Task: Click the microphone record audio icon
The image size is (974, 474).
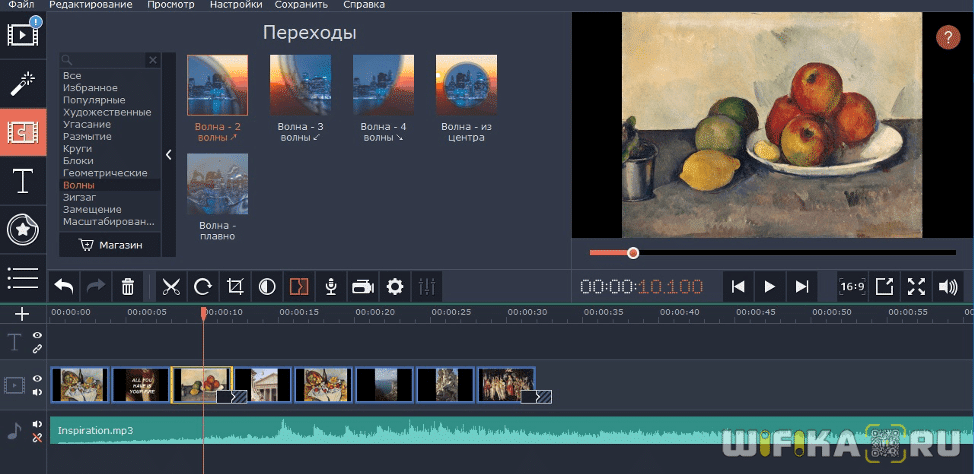Action: (x=330, y=287)
